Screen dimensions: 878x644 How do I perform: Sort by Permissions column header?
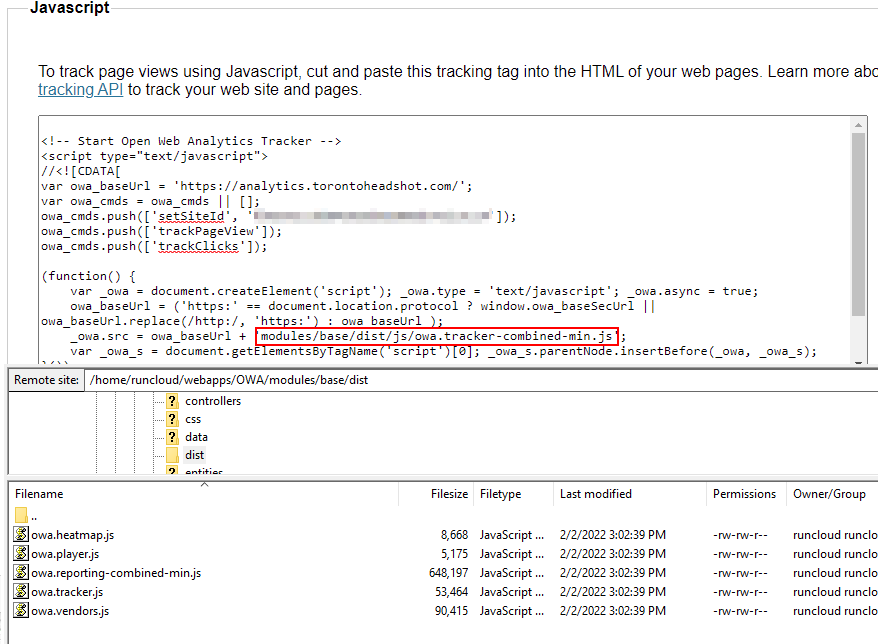point(746,494)
